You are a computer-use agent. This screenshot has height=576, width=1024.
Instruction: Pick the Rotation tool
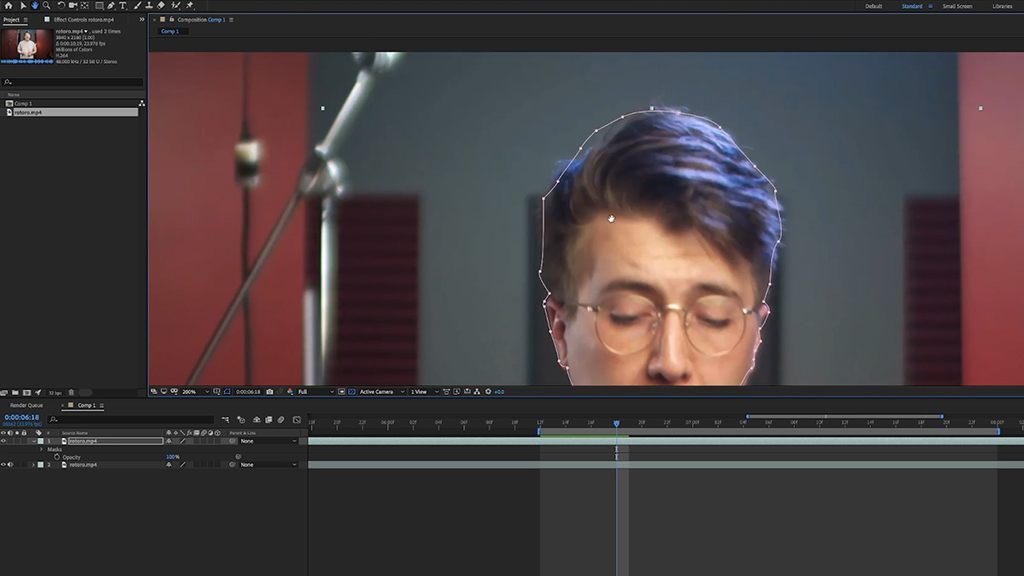coord(61,5)
